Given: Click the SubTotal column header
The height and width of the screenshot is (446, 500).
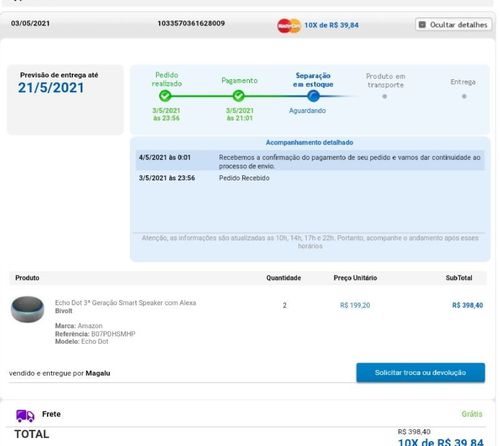Looking at the screenshot, I should pyautogui.click(x=459, y=278).
